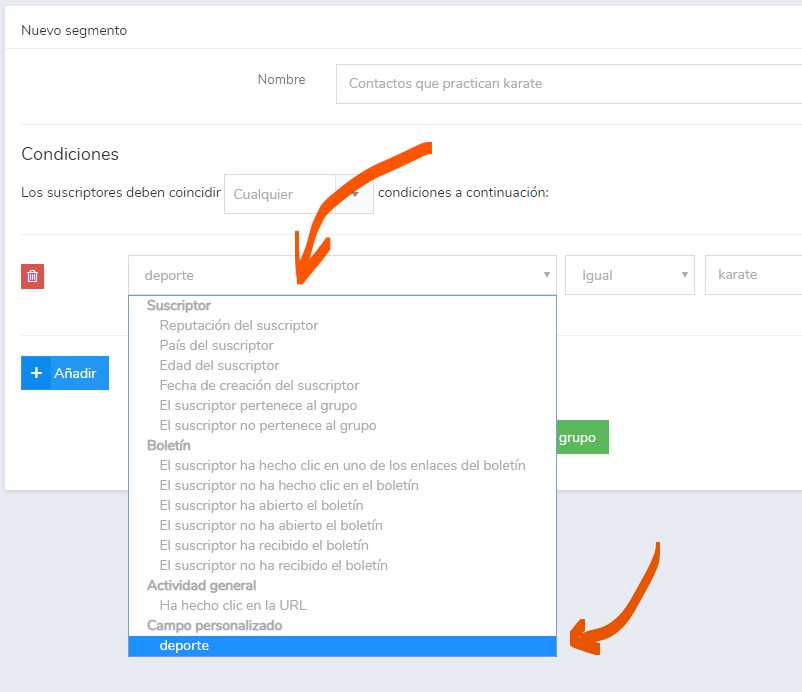802x692 pixels.
Task: Select Ha hecho clic en la URL
Action: click(x=342, y=605)
